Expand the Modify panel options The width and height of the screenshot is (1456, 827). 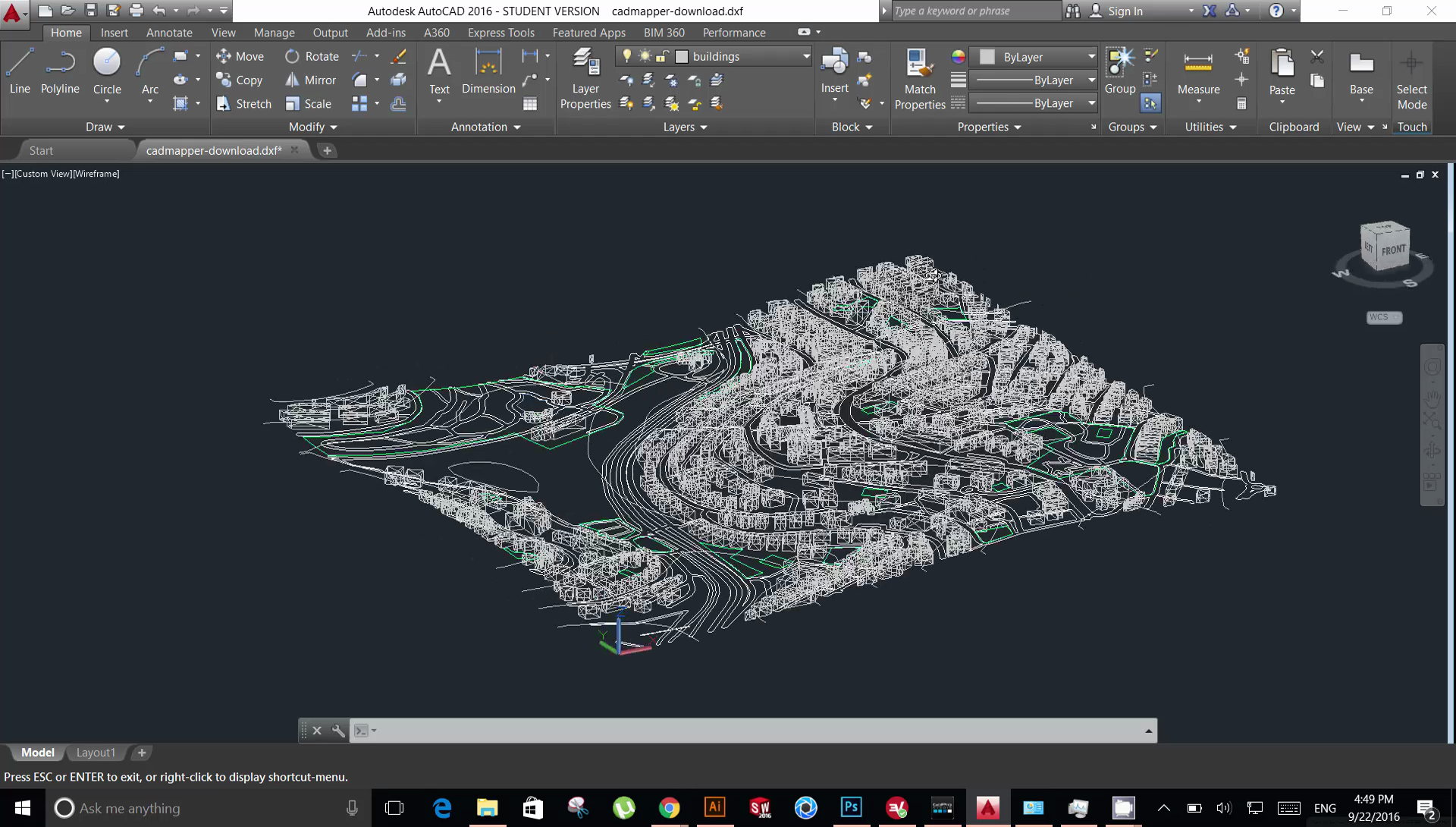tap(312, 127)
